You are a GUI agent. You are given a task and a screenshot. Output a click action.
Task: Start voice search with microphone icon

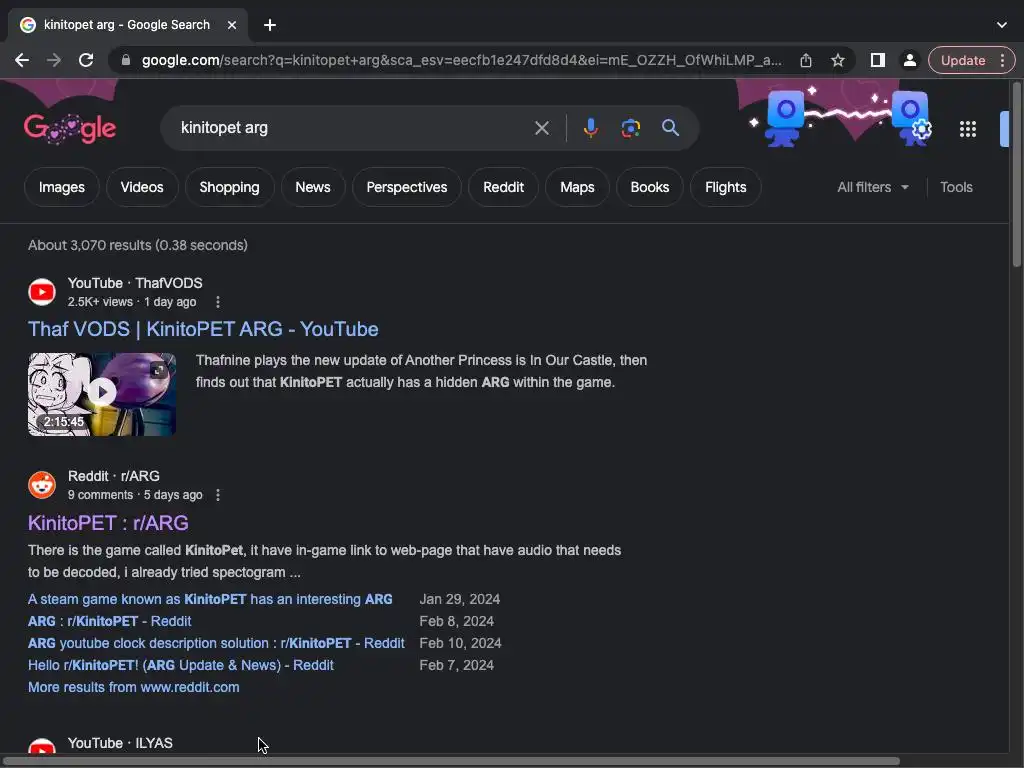click(x=590, y=128)
